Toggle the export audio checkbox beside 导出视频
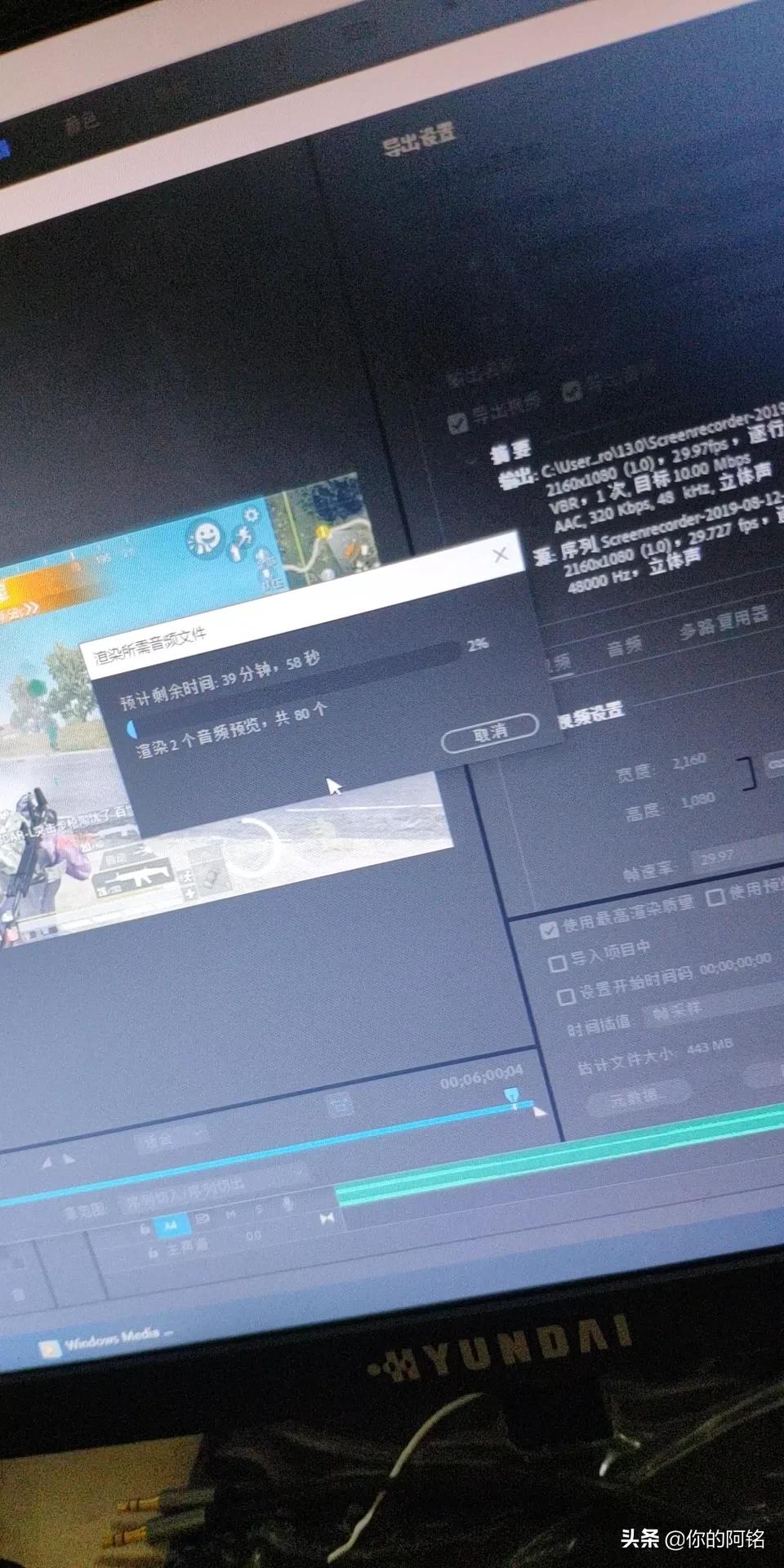 572,390
